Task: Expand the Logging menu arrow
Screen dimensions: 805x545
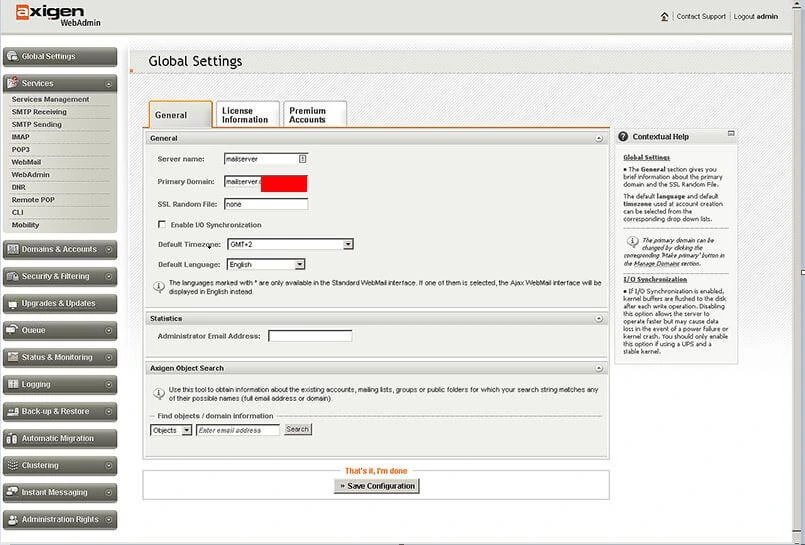Action: 109,385
